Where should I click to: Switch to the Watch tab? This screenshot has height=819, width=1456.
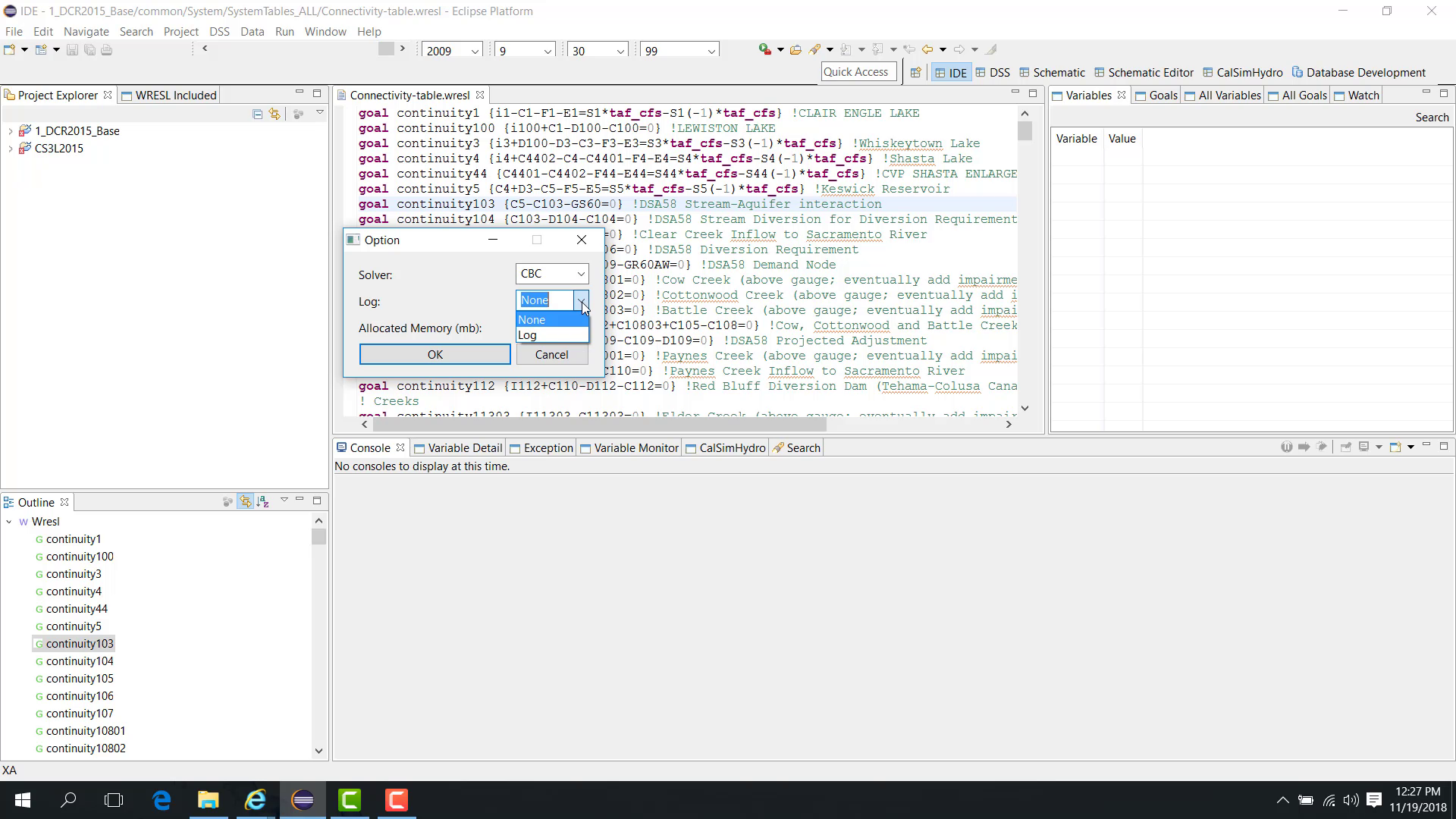1357,95
